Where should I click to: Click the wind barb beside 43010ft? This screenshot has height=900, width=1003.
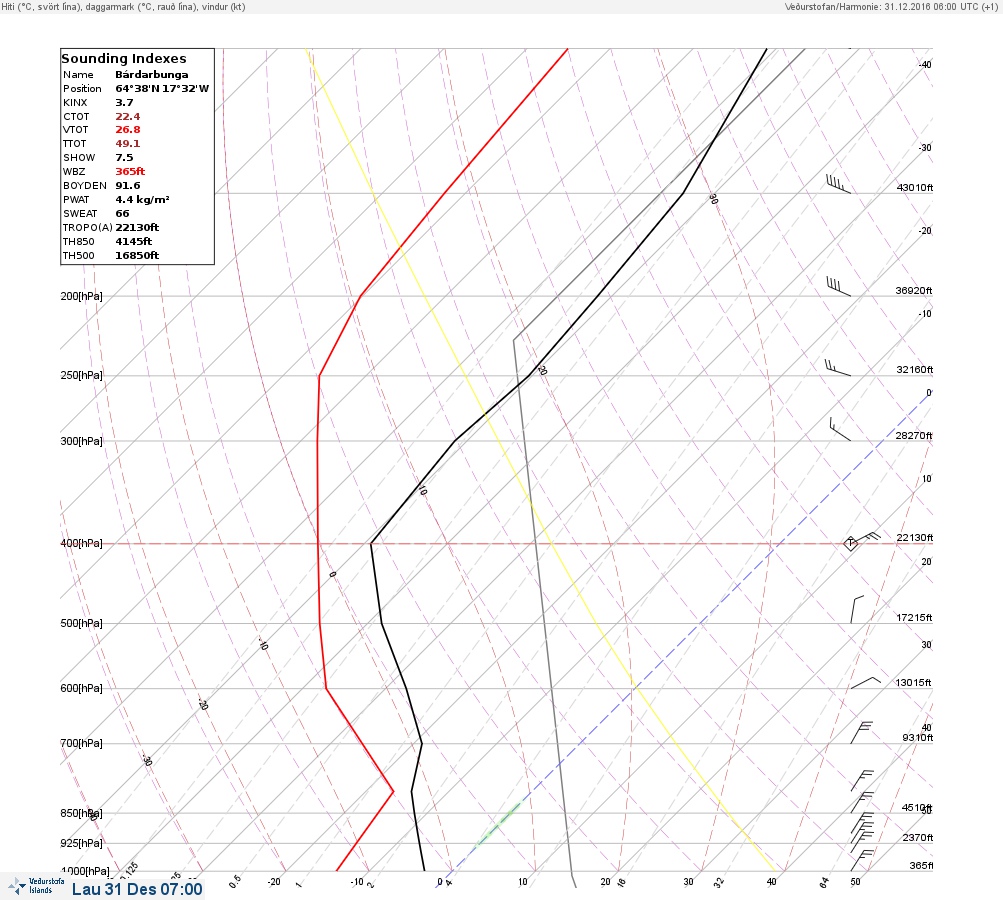pos(838,184)
